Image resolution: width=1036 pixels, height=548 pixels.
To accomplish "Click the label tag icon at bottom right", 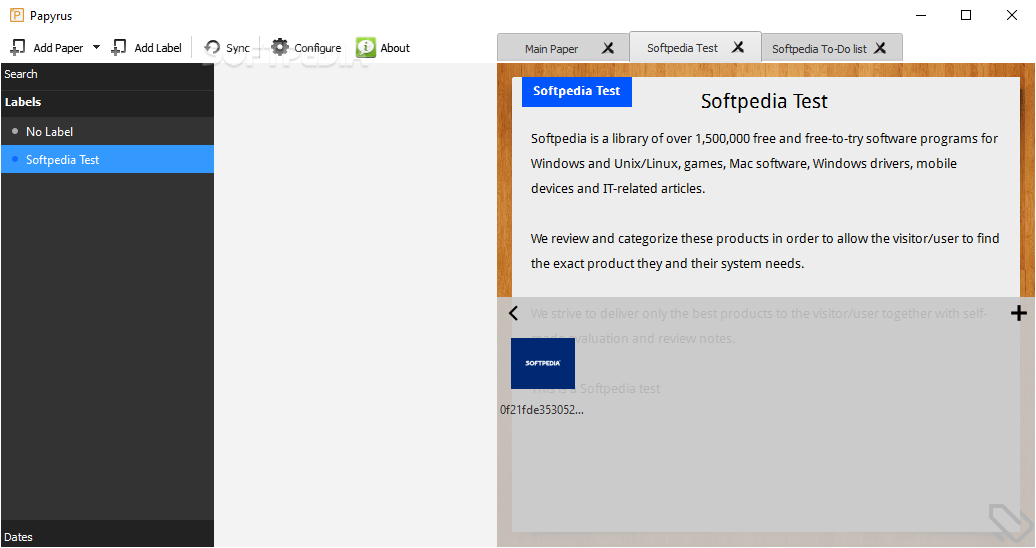I will point(1010,523).
